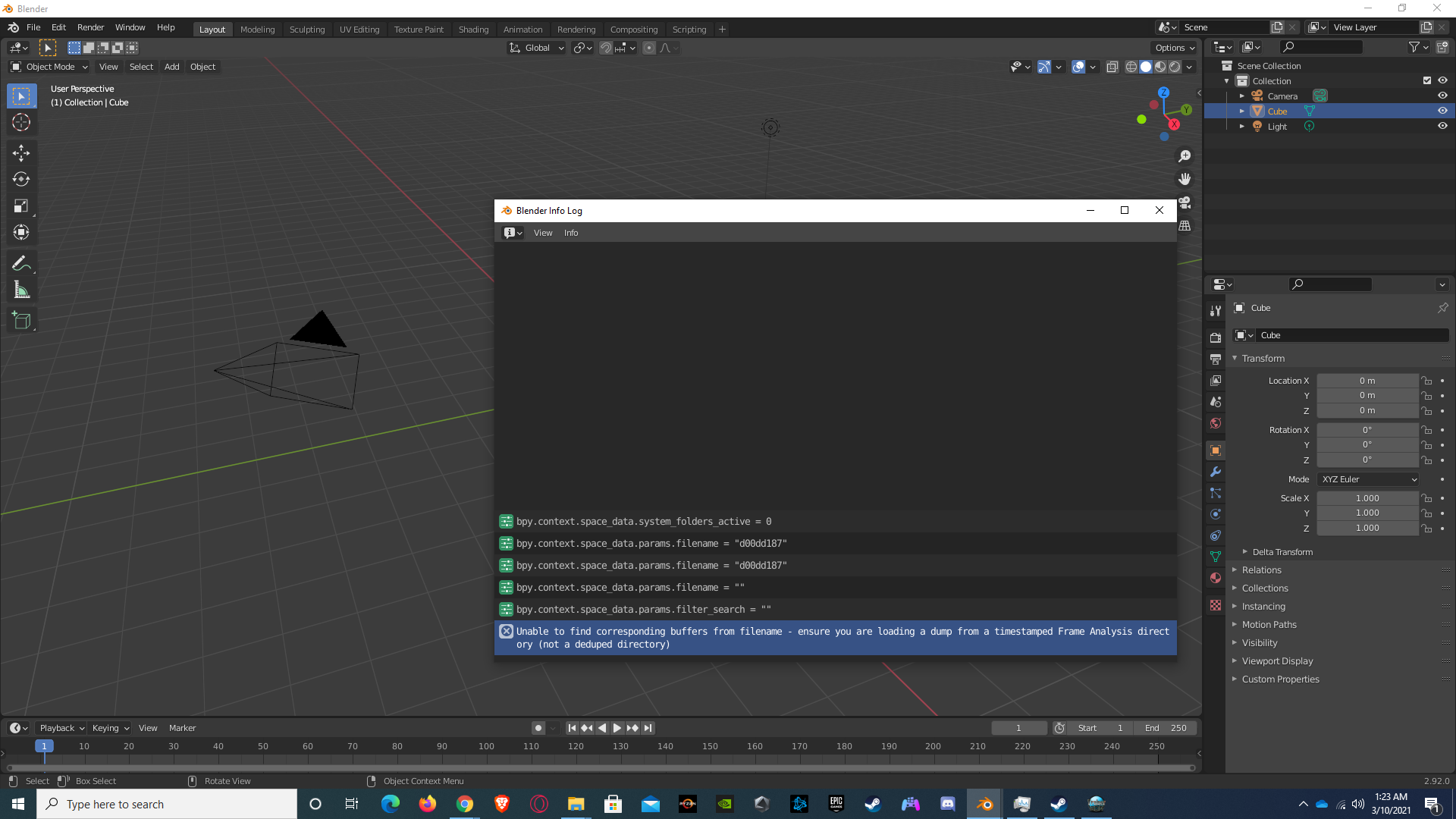
Task: Open the Object Constraints properties tab
Action: 1216,535
